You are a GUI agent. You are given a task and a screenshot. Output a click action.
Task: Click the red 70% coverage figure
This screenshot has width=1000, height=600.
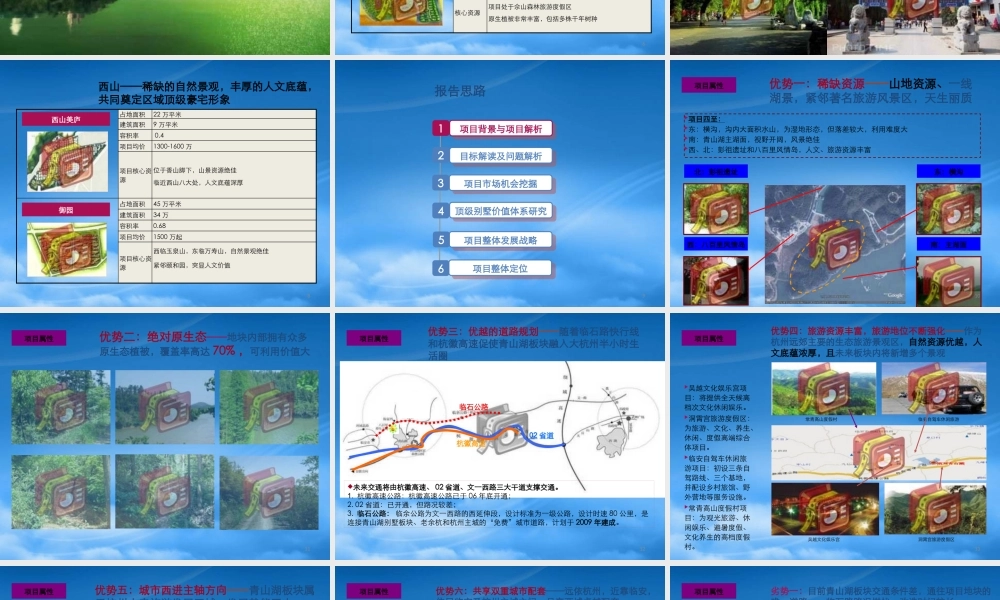(x=224, y=351)
